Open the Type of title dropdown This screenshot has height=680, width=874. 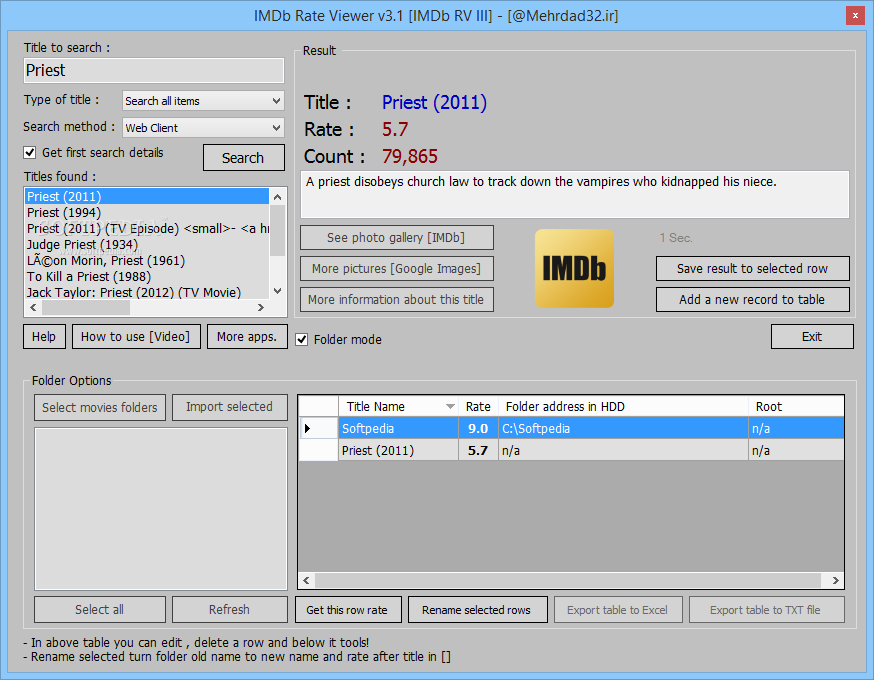coord(203,101)
